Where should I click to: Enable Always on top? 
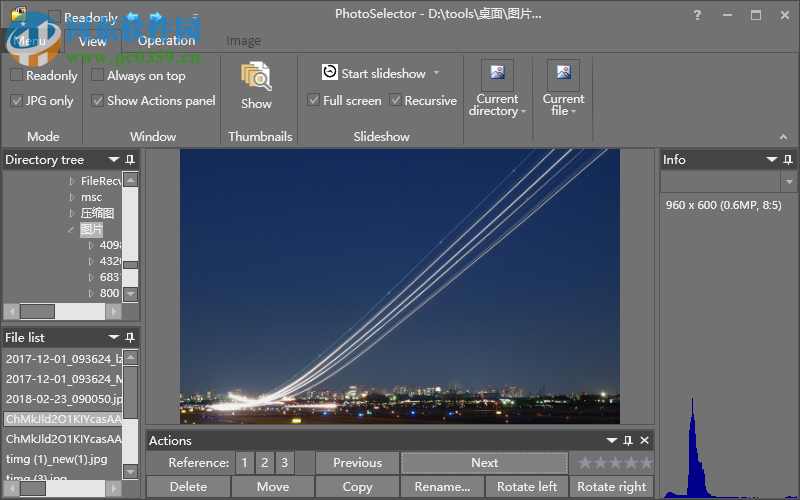[97, 75]
